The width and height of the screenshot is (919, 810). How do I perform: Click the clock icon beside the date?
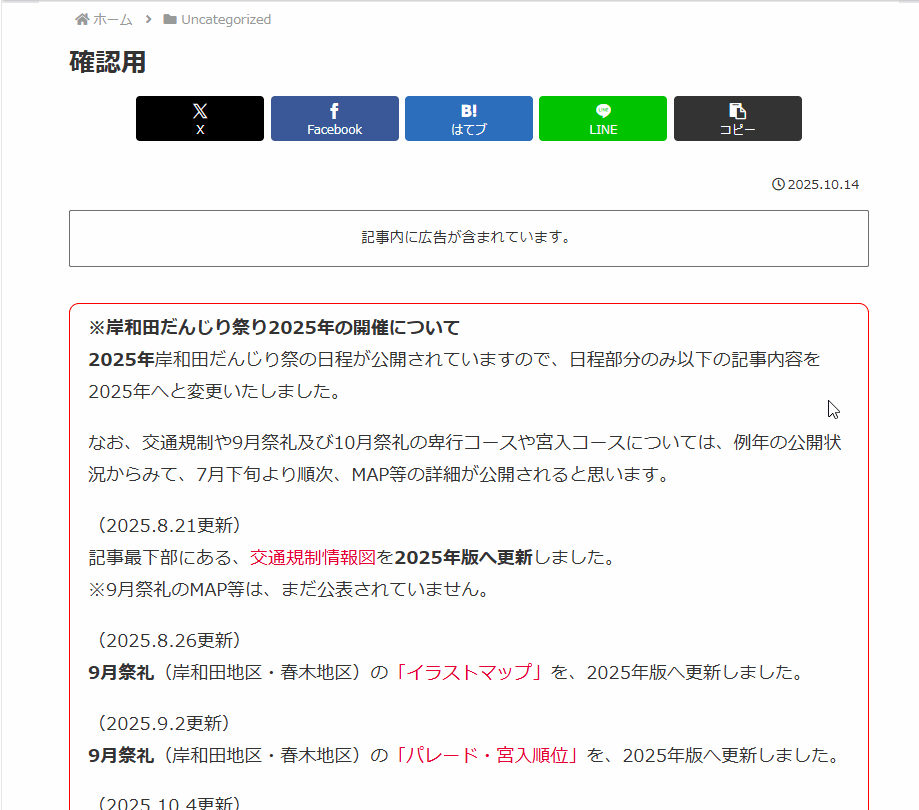[778, 184]
